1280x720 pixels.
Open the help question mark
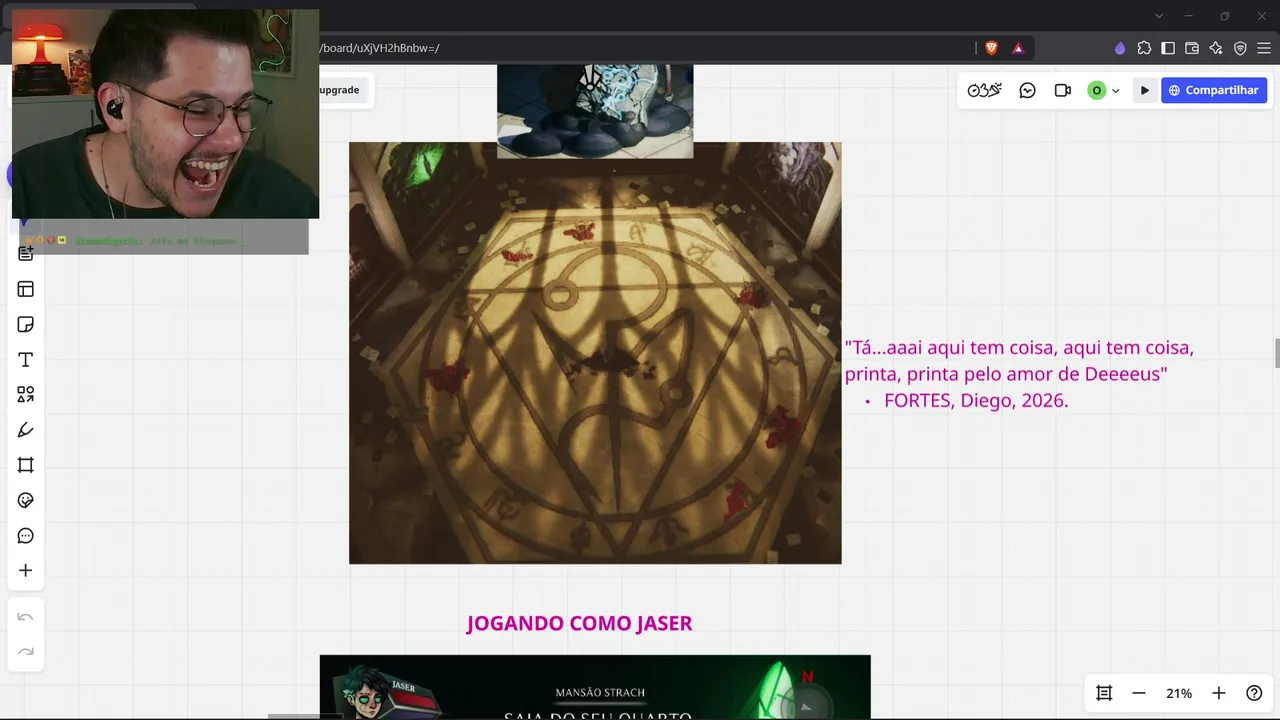[1254, 693]
